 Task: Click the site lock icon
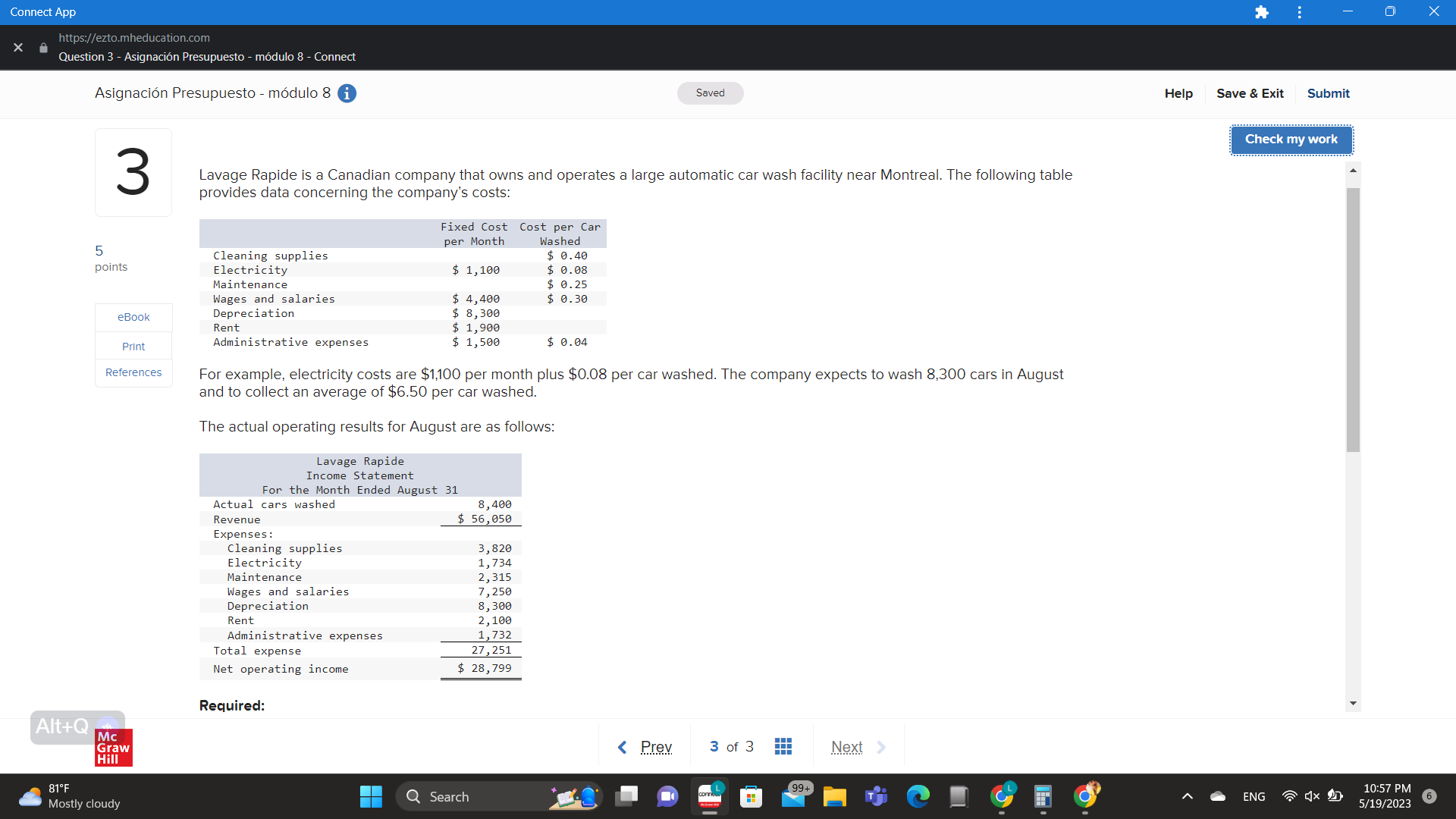pos(43,48)
